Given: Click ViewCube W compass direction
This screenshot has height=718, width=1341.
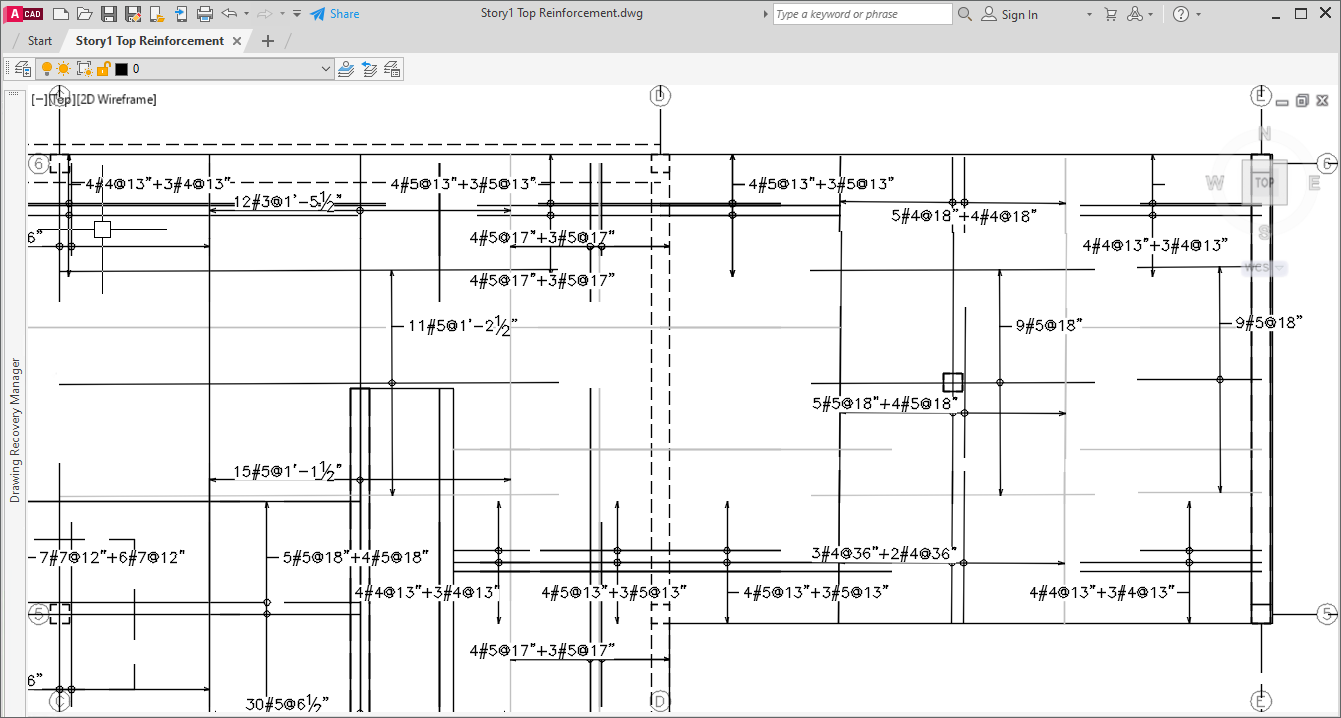Looking at the screenshot, I should tap(1215, 182).
